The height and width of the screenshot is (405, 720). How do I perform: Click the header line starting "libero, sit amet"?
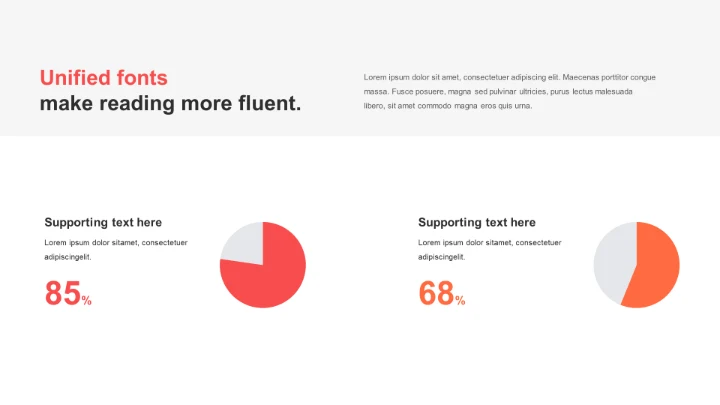click(447, 105)
